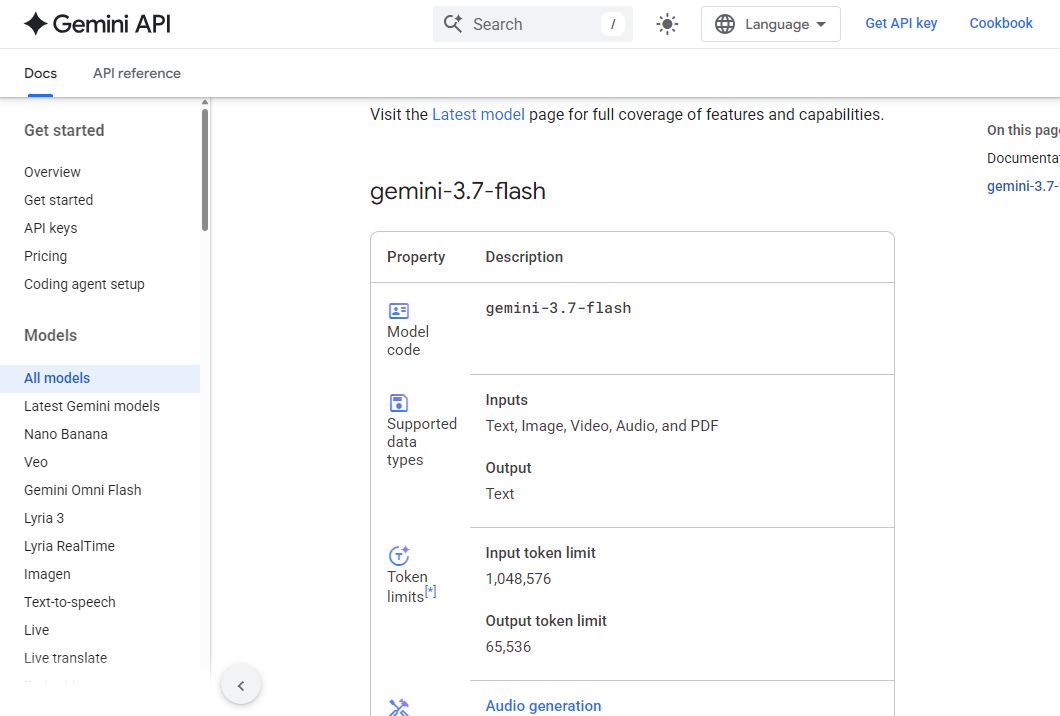Open Veo in sidebar
Screen dimensions: 1060x716
tap(36, 462)
